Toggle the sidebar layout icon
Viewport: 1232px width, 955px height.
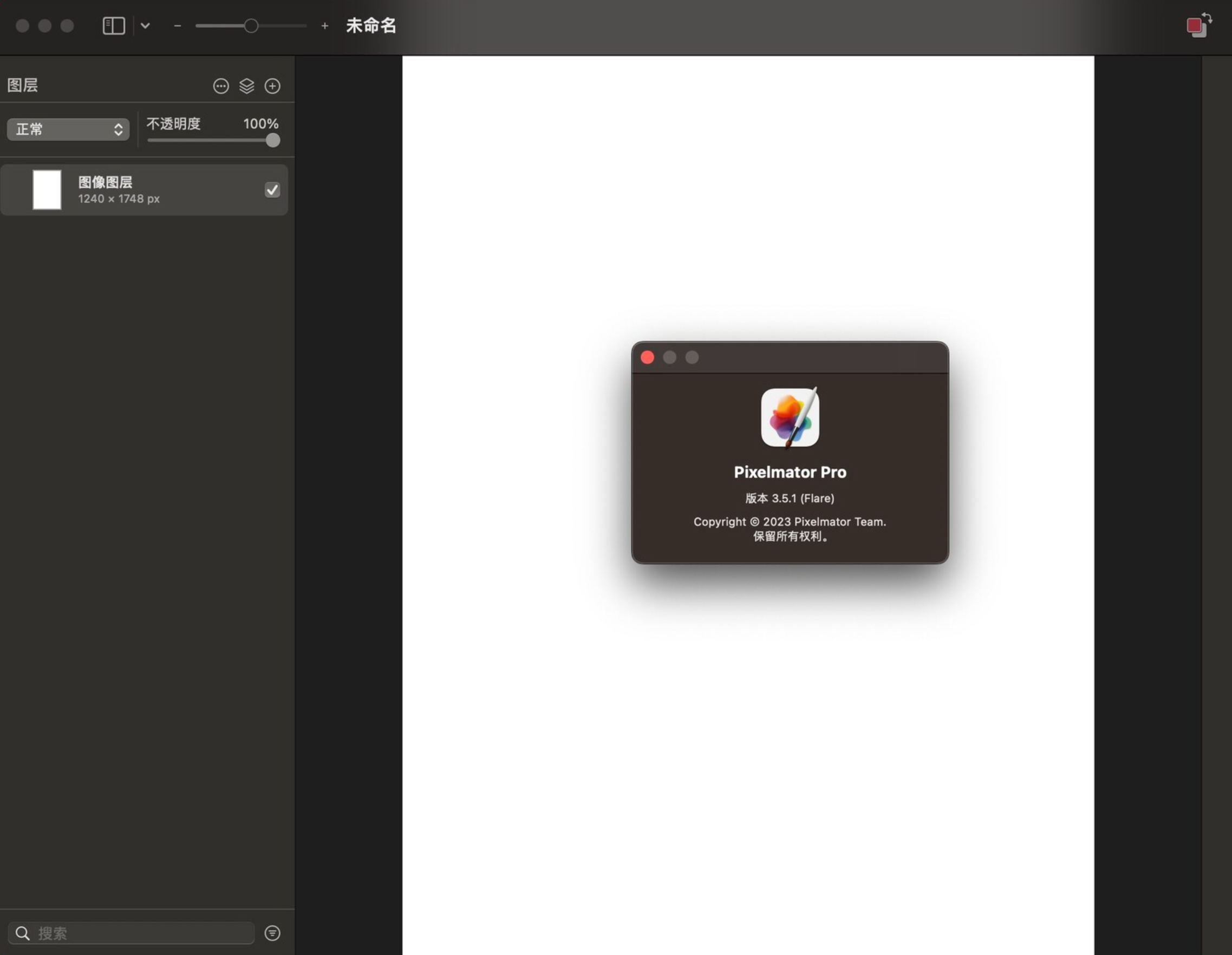coord(113,25)
